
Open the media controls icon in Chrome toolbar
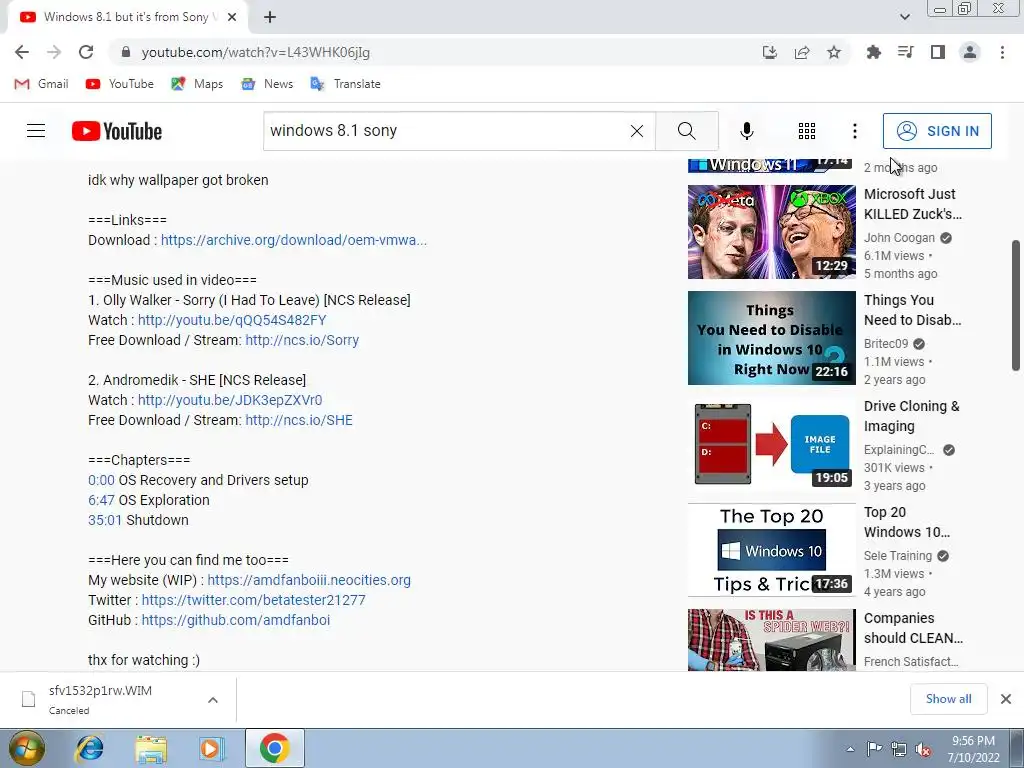tap(905, 52)
